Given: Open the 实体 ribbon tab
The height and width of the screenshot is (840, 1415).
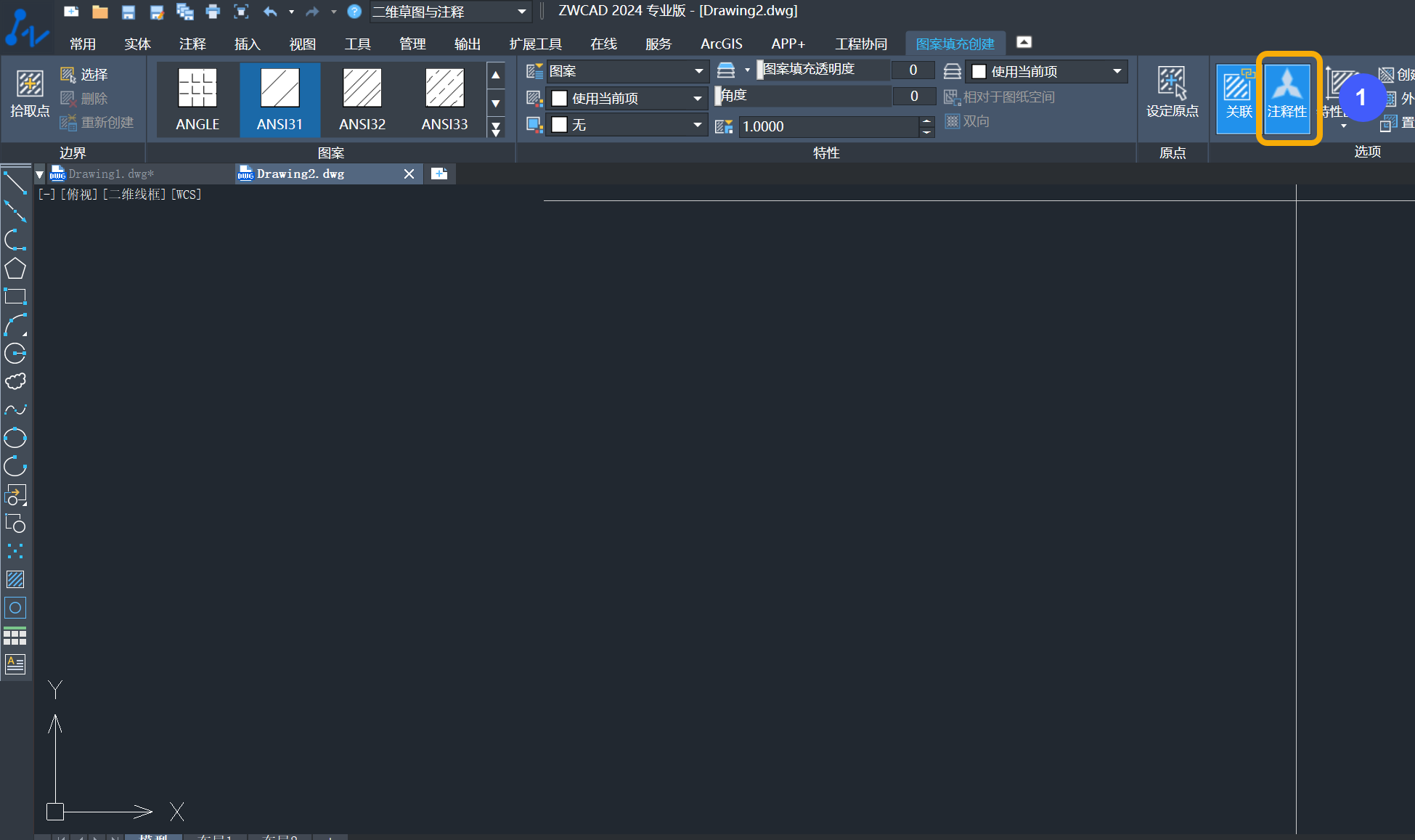Looking at the screenshot, I should point(137,44).
